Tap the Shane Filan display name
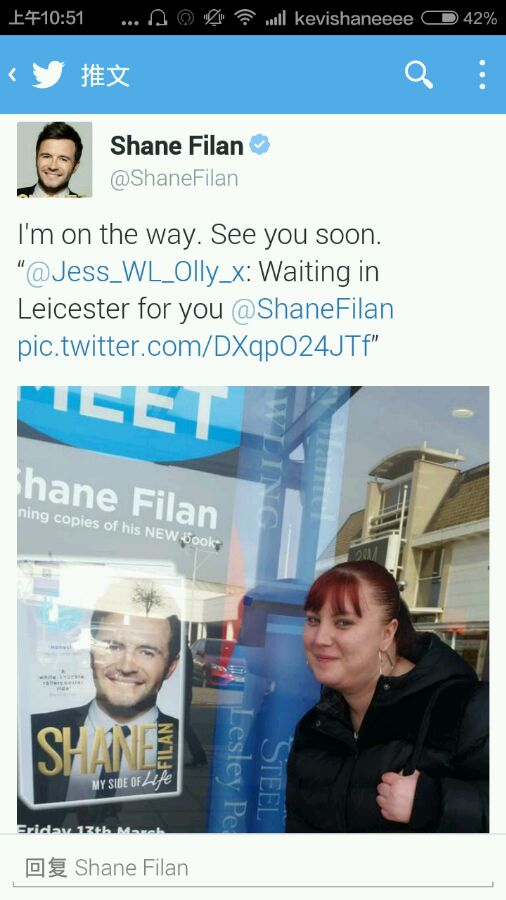The height and width of the screenshot is (900, 506). 177,146
